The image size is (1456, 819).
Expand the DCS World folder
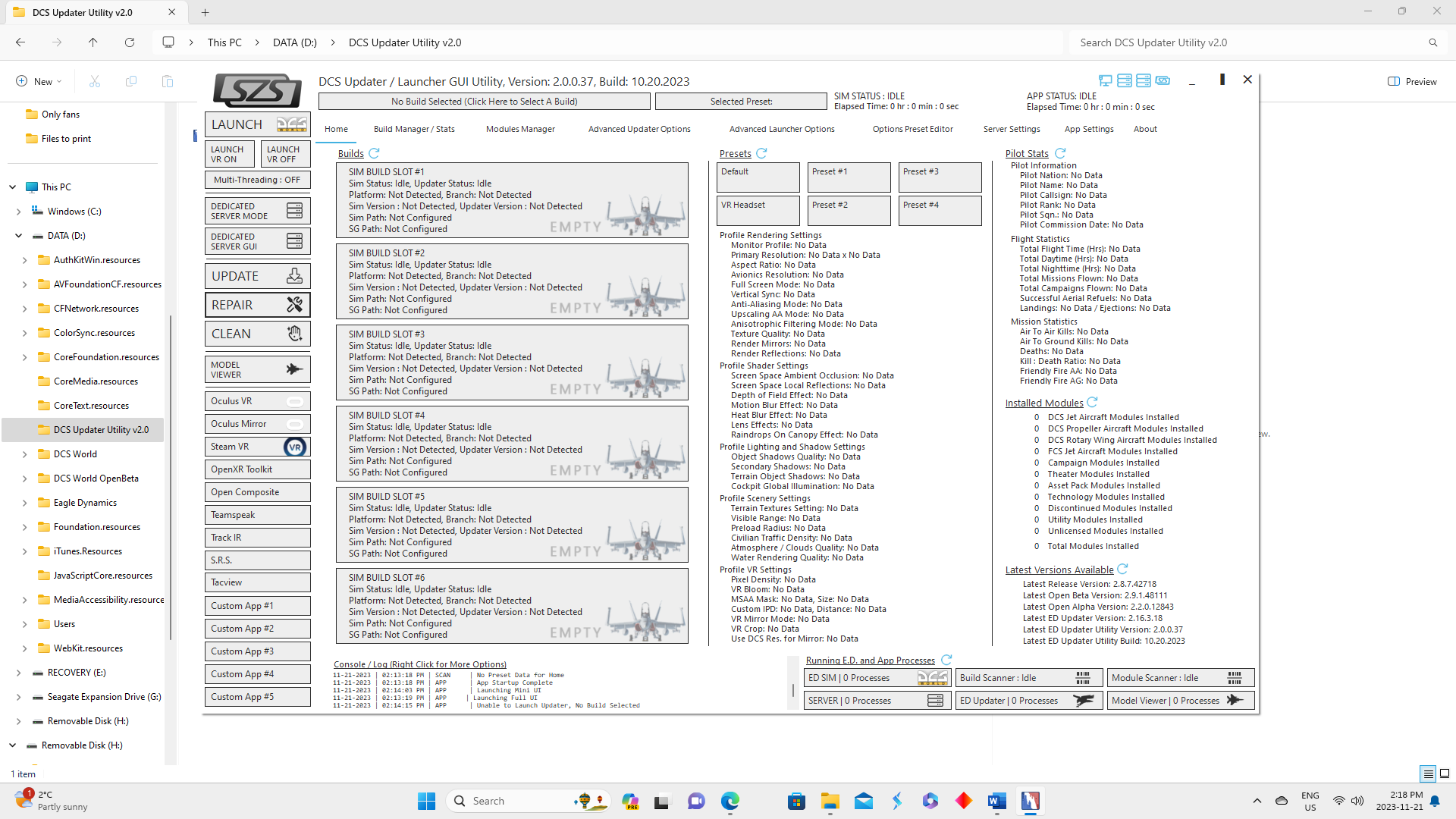[x=25, y=454]
